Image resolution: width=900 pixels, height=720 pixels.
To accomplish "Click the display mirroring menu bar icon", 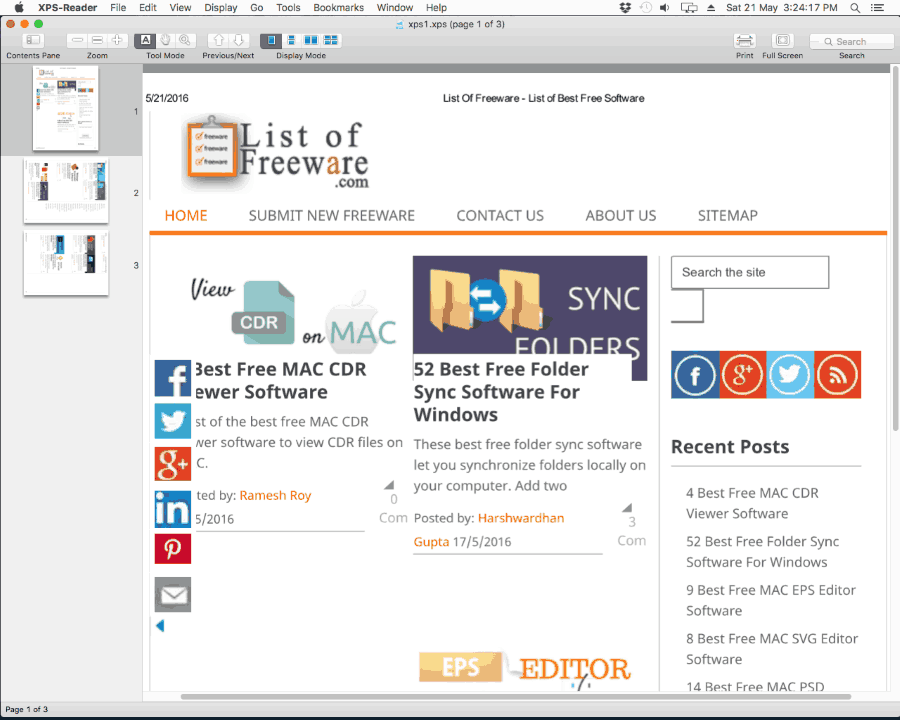I will (689, 7).
